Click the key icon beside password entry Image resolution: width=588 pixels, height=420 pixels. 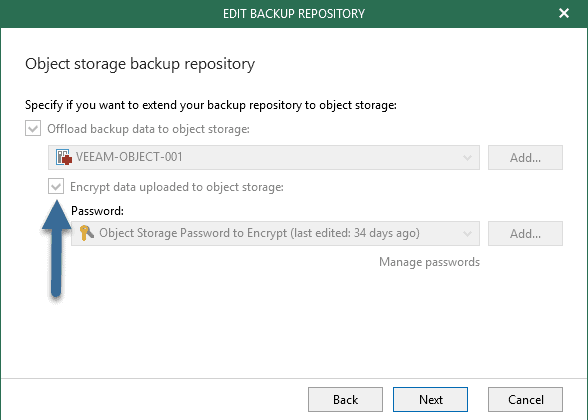[87, 233]
